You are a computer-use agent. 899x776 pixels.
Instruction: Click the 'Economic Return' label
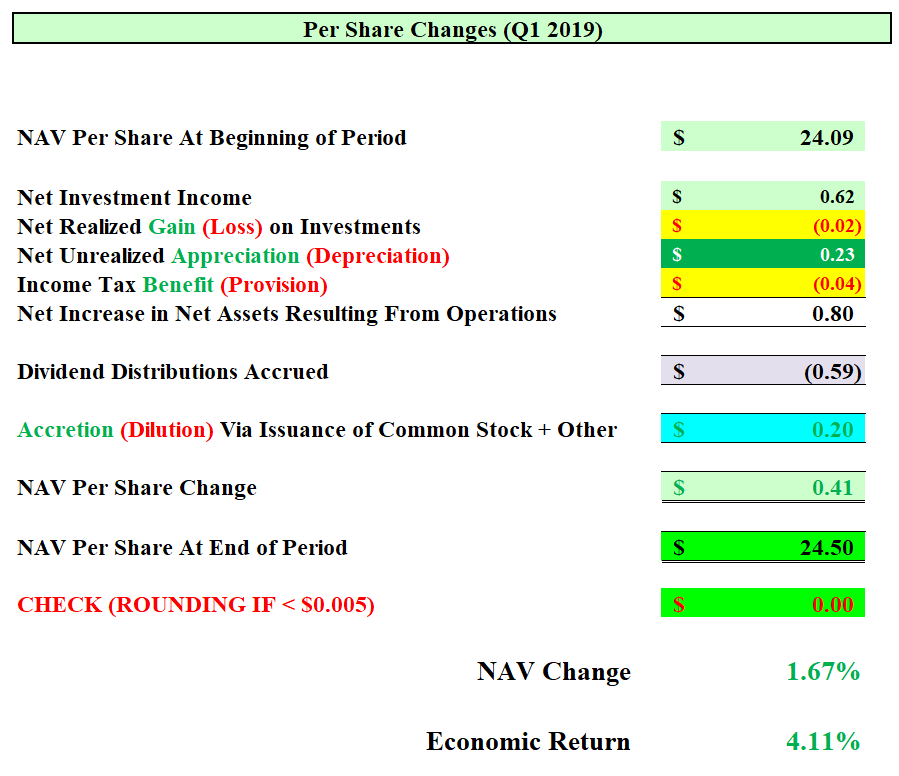click(x=528, y=741)
